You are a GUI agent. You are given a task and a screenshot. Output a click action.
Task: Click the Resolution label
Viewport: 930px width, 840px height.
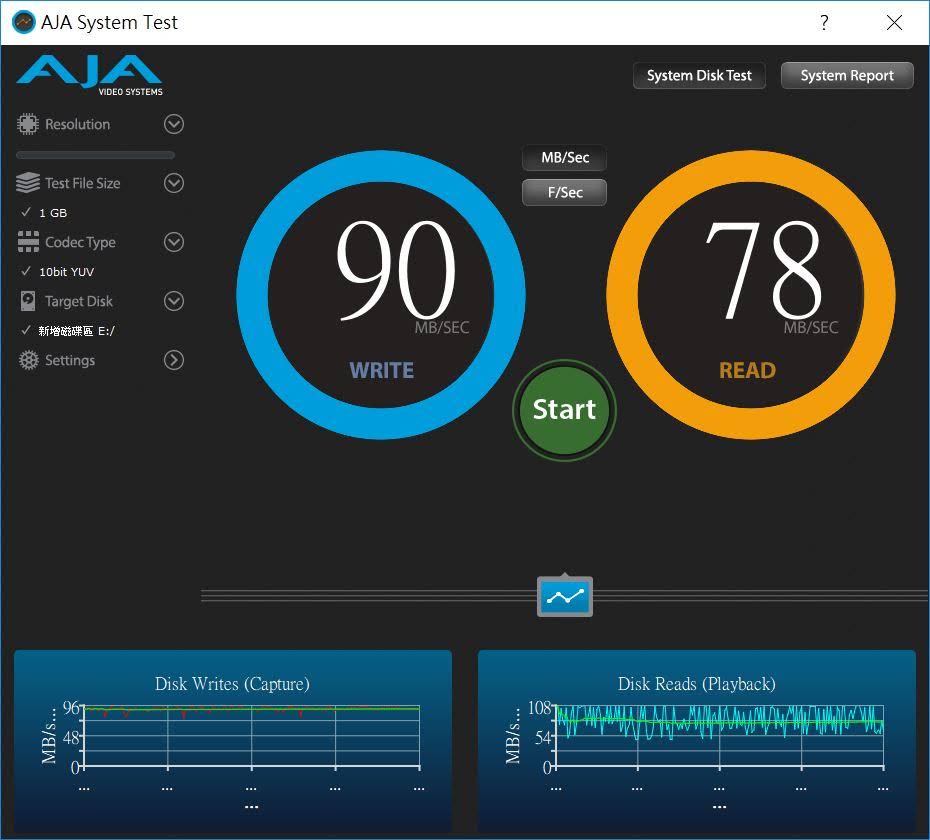[x=78, y=124]
